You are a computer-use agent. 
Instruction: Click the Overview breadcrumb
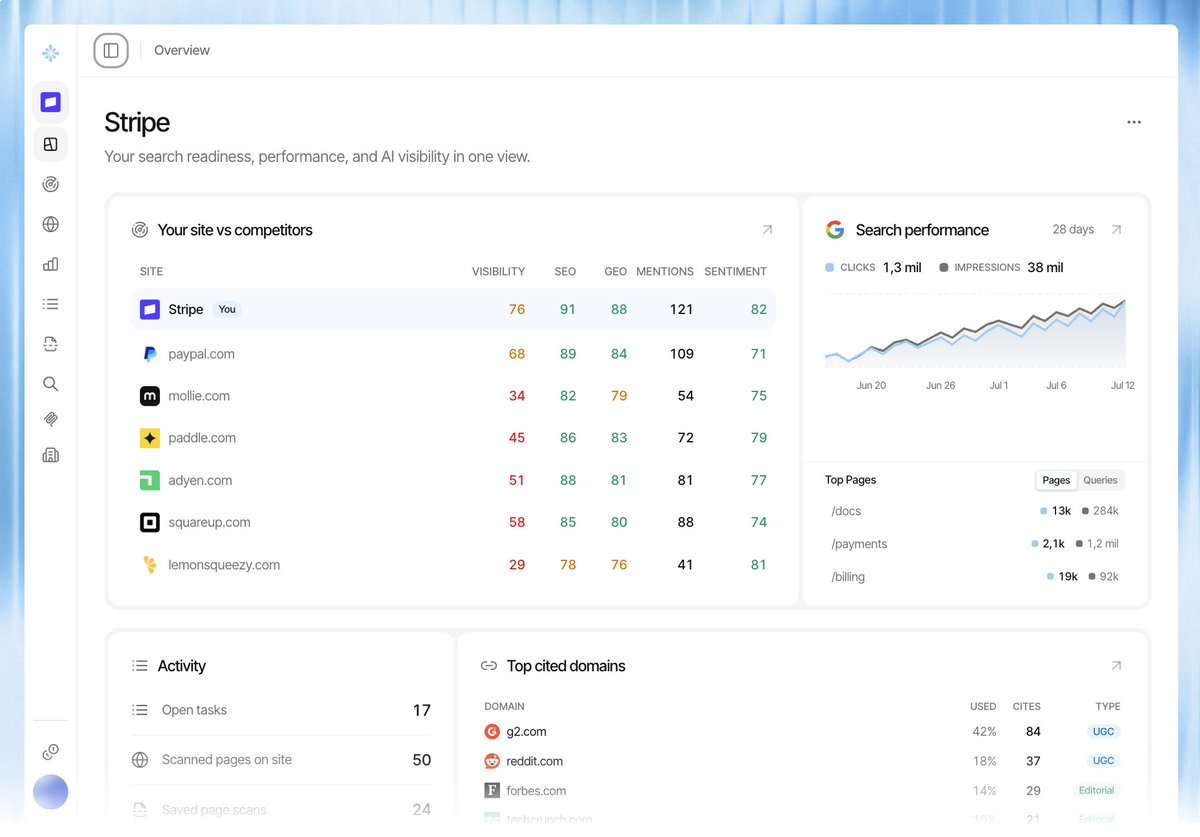[x=182, y=50]
